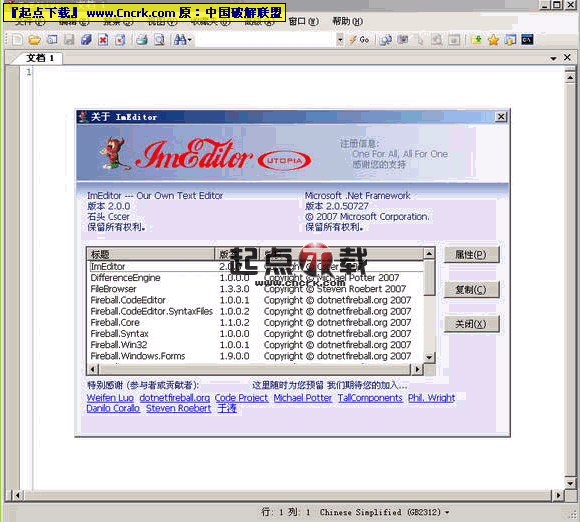Open a file using the yellow folder icon
Screen dimensions: 580x522
click(x=34, y=40)
